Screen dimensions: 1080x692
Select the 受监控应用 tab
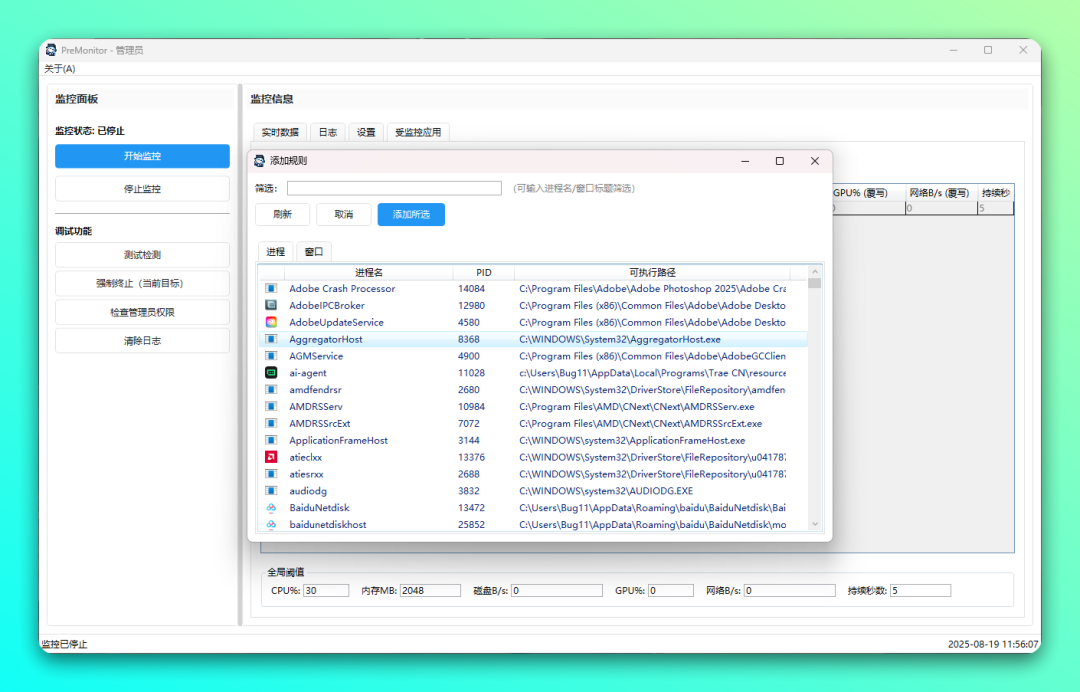click(x=418, y=132)
